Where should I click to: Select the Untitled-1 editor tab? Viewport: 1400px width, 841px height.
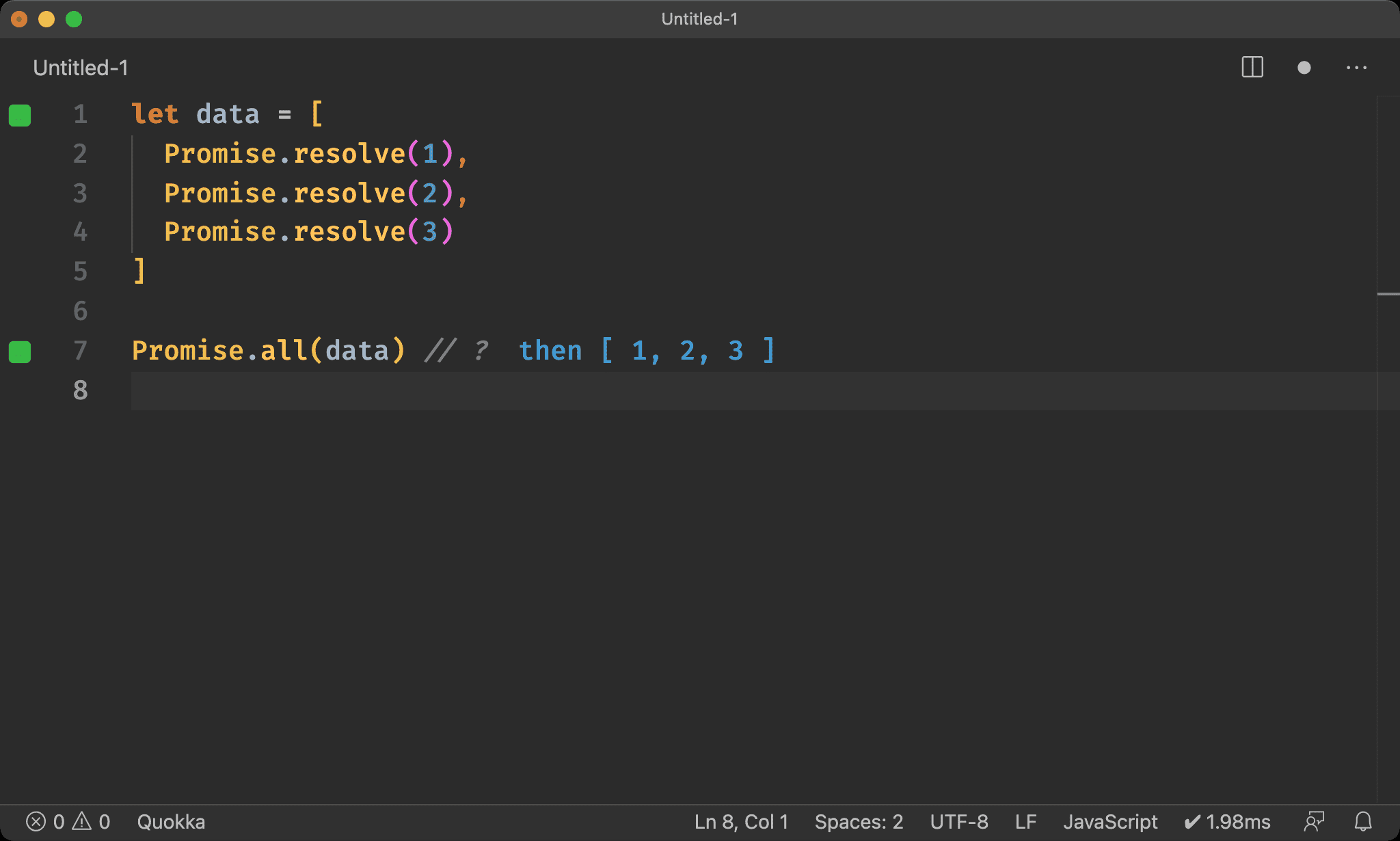click(81, 68)
